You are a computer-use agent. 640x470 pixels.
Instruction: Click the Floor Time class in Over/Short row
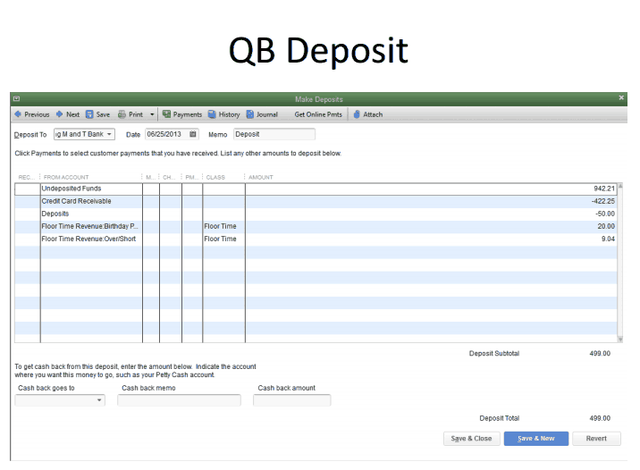pos(220,239)
